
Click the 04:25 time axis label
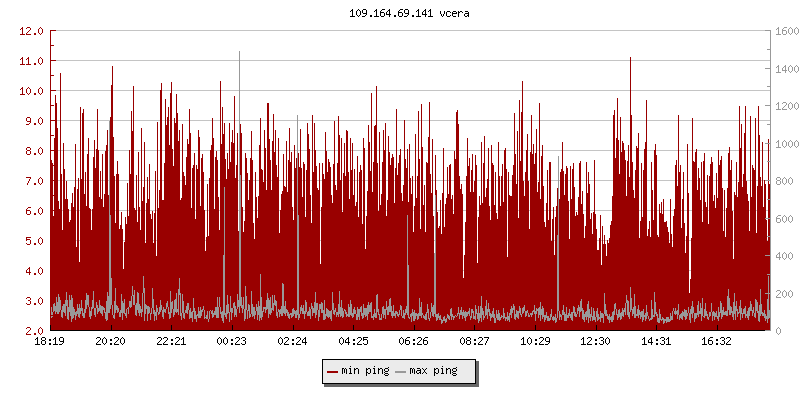(x=353, y=342)
